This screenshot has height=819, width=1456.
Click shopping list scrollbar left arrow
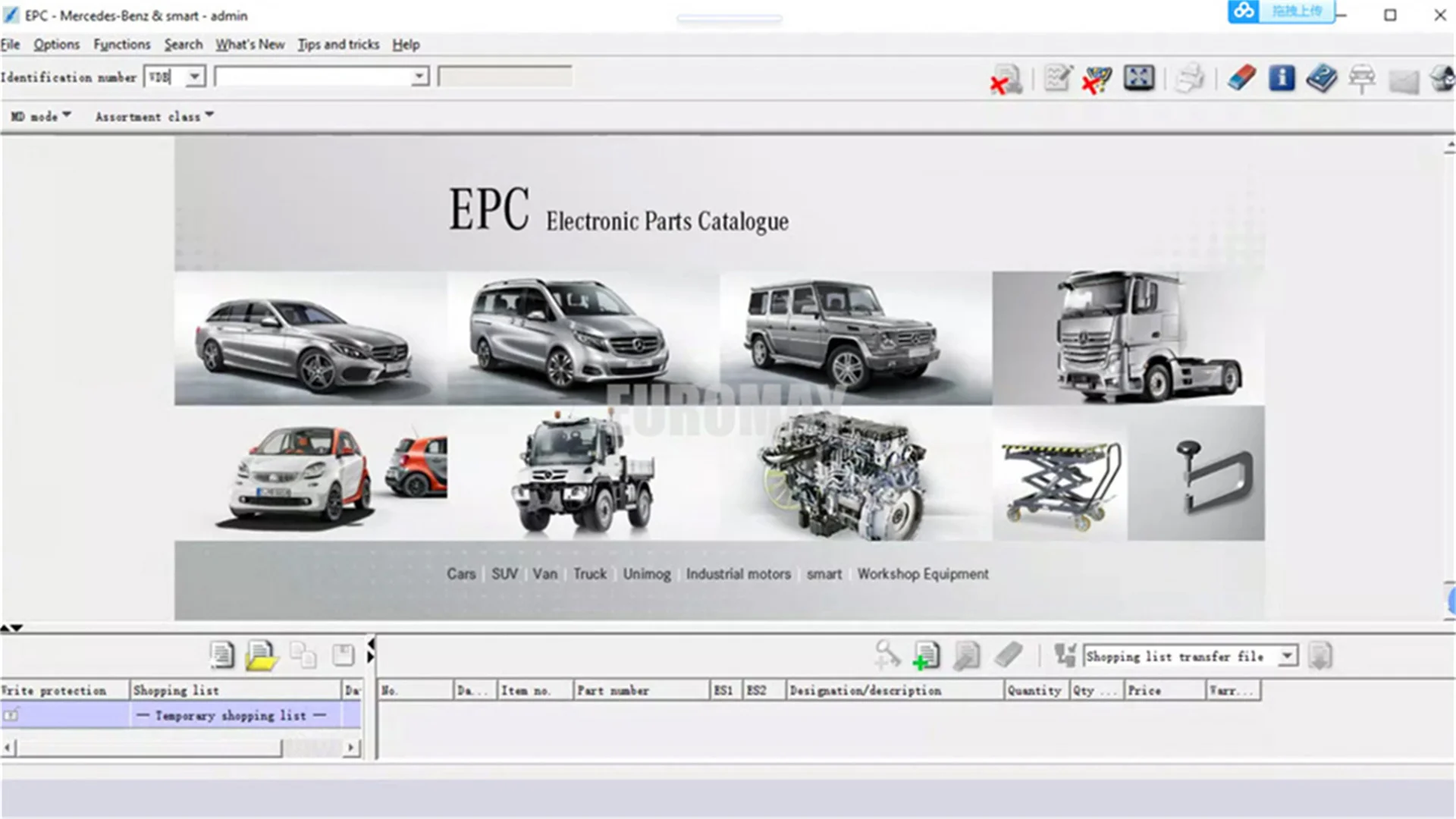(8, 748)
